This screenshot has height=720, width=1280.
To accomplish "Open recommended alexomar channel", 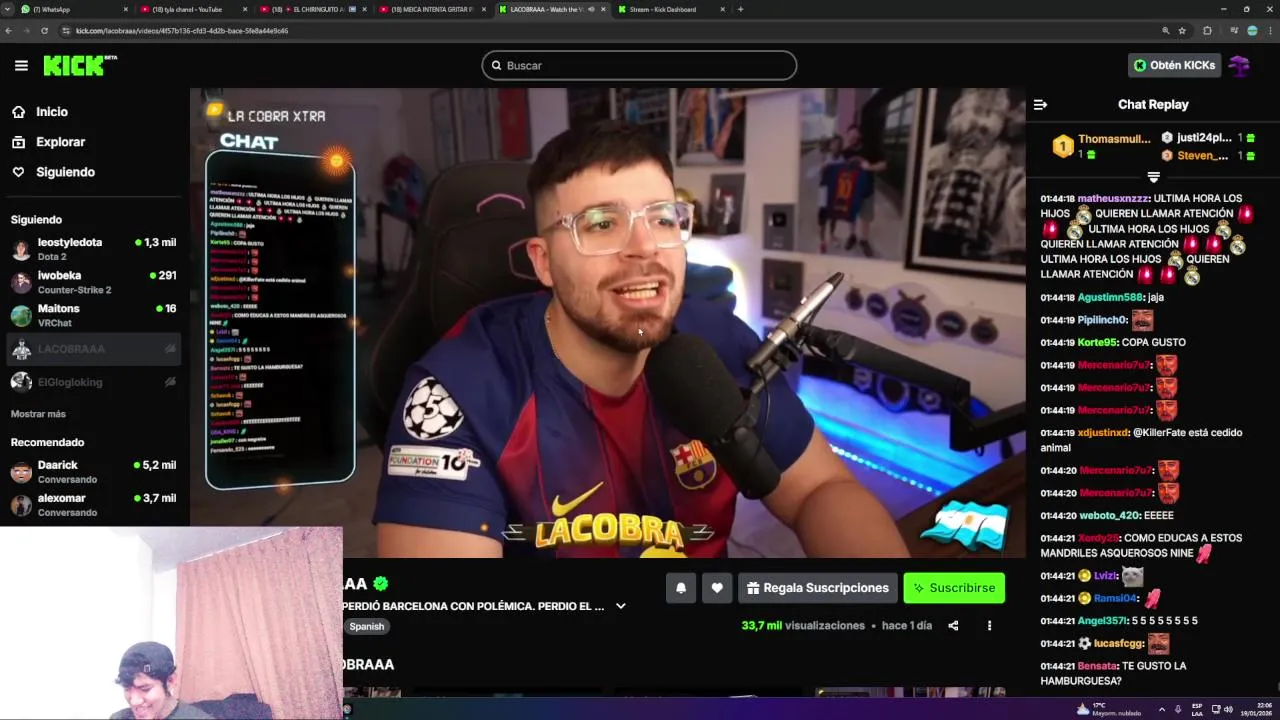I will [x=93, y=505].
